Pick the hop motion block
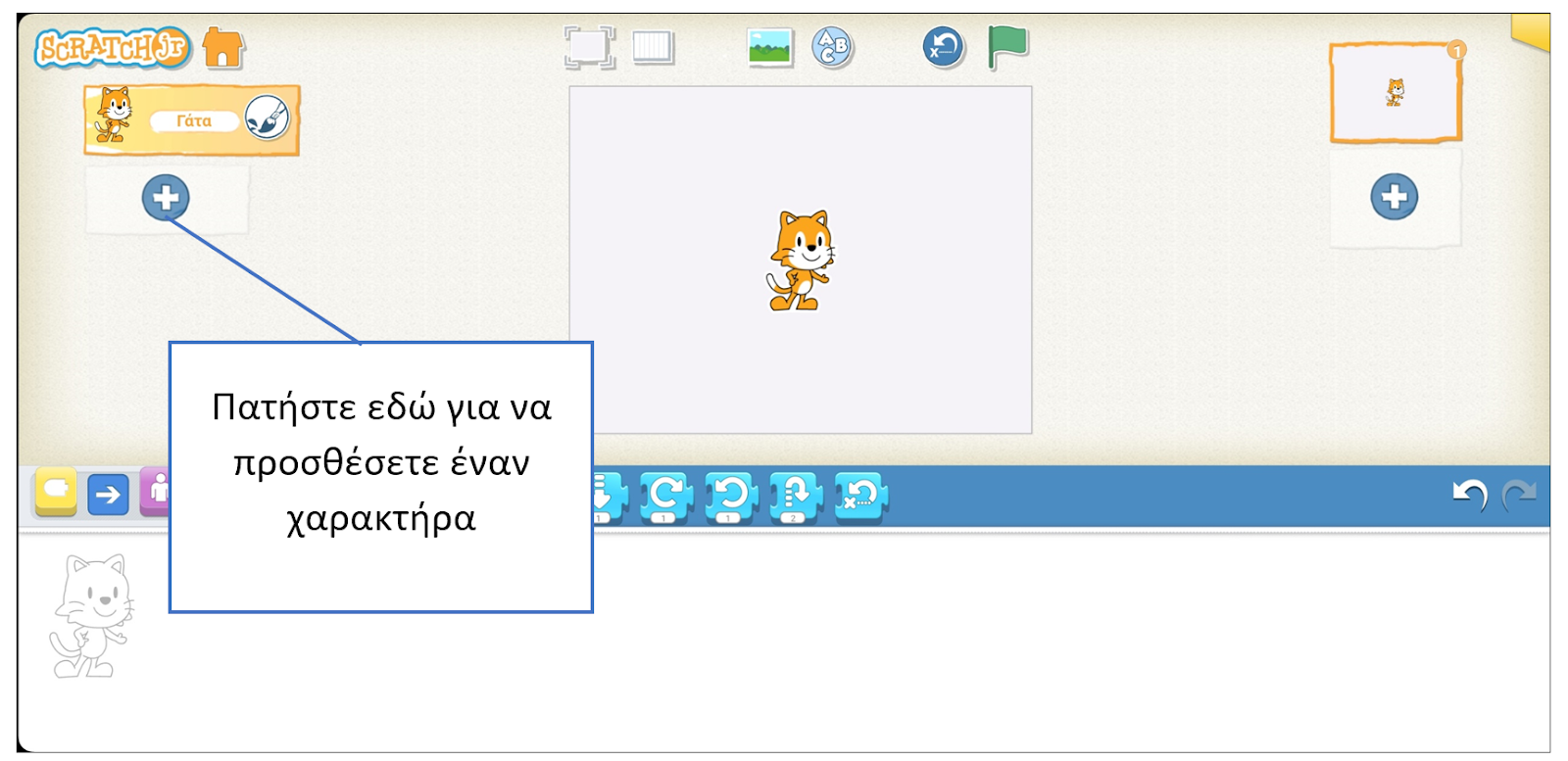This screenshot has height=761, width=1568. click(796, 497)
